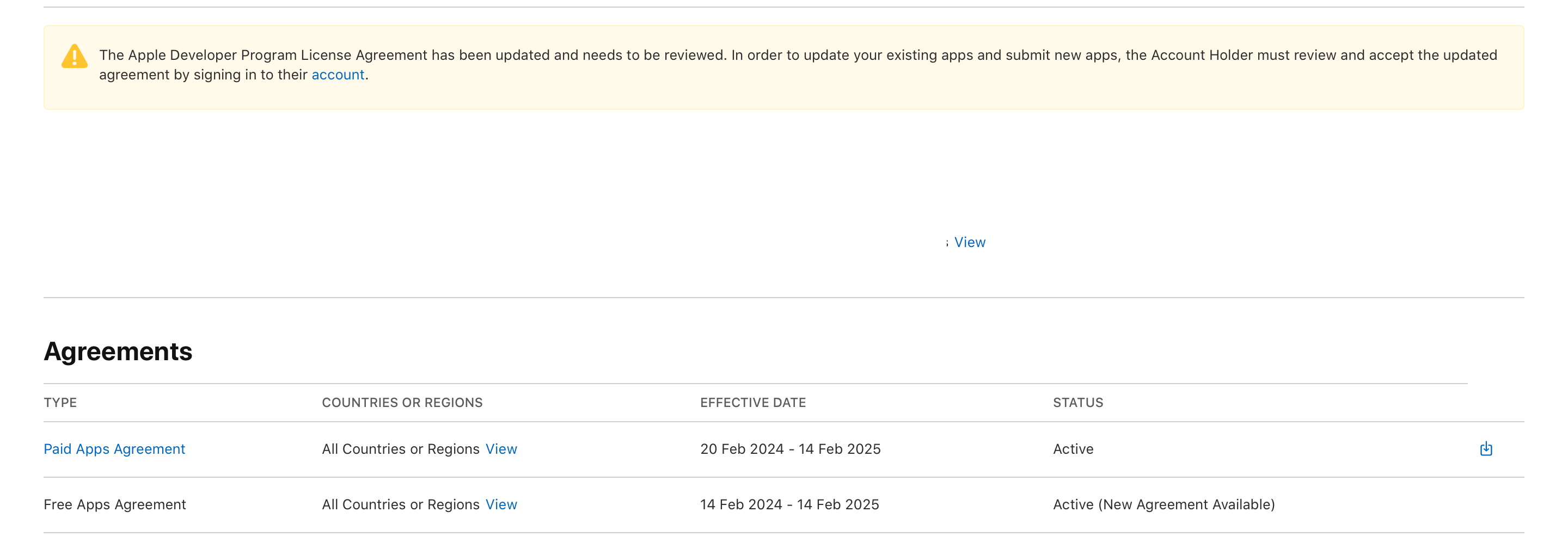Click the STATUS column header
1568x555 pixels.
point(1078,402)
